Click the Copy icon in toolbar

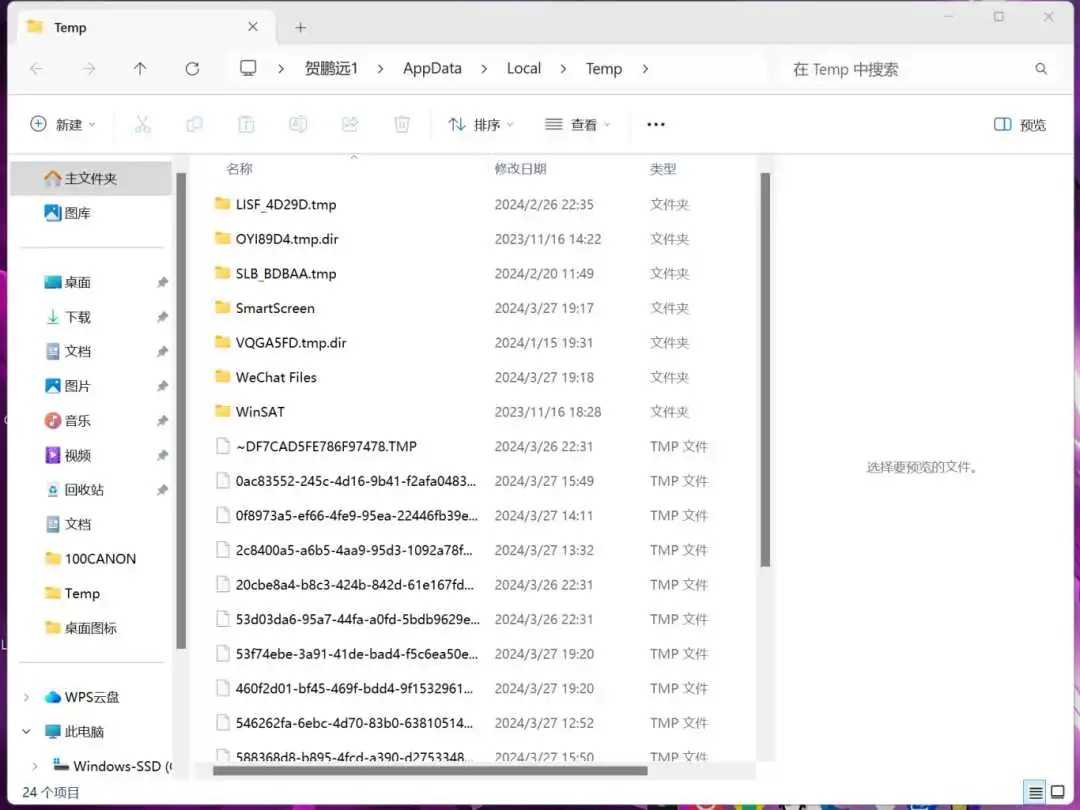coord(194,124)
